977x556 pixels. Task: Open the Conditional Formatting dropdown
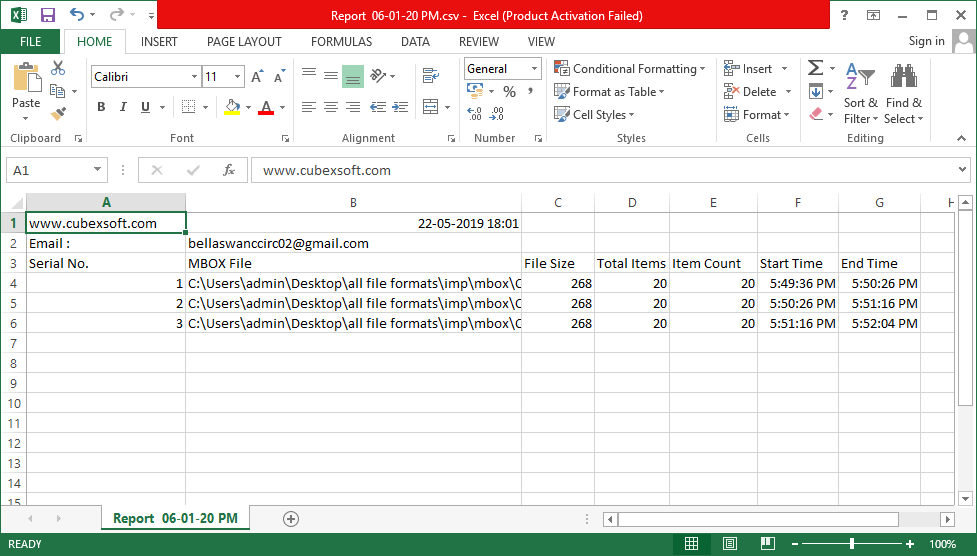pos(630,69)
